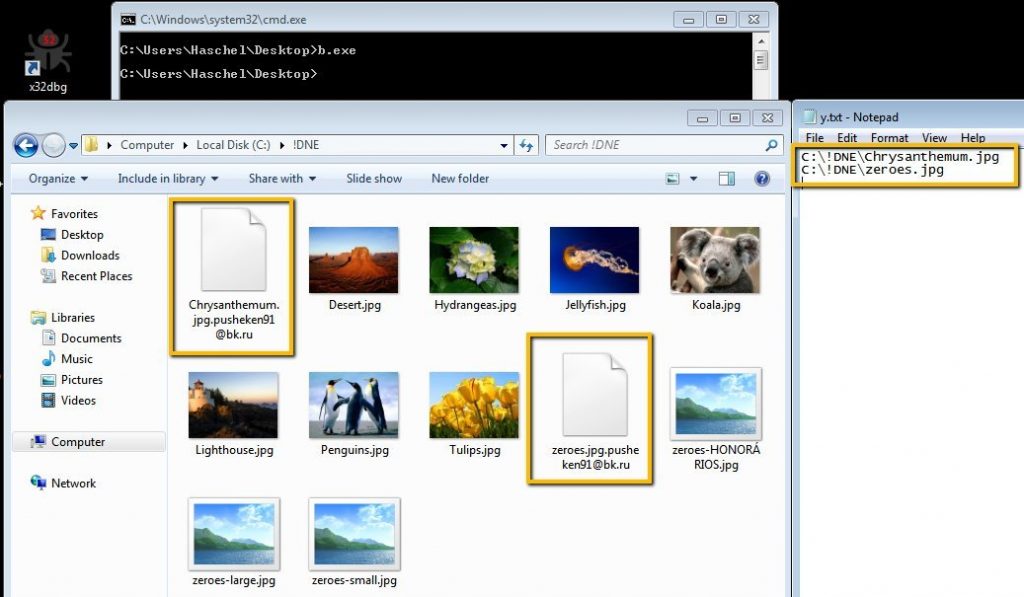Open Notepad's Format menu
The height and width of the screenshot is (597, 1024).
point(889,138)
